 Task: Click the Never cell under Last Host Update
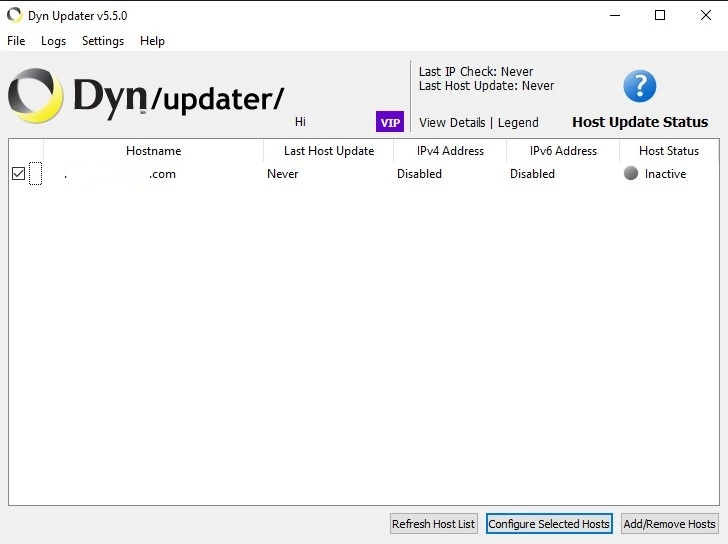pyautogui.click(x=282, y=174)
